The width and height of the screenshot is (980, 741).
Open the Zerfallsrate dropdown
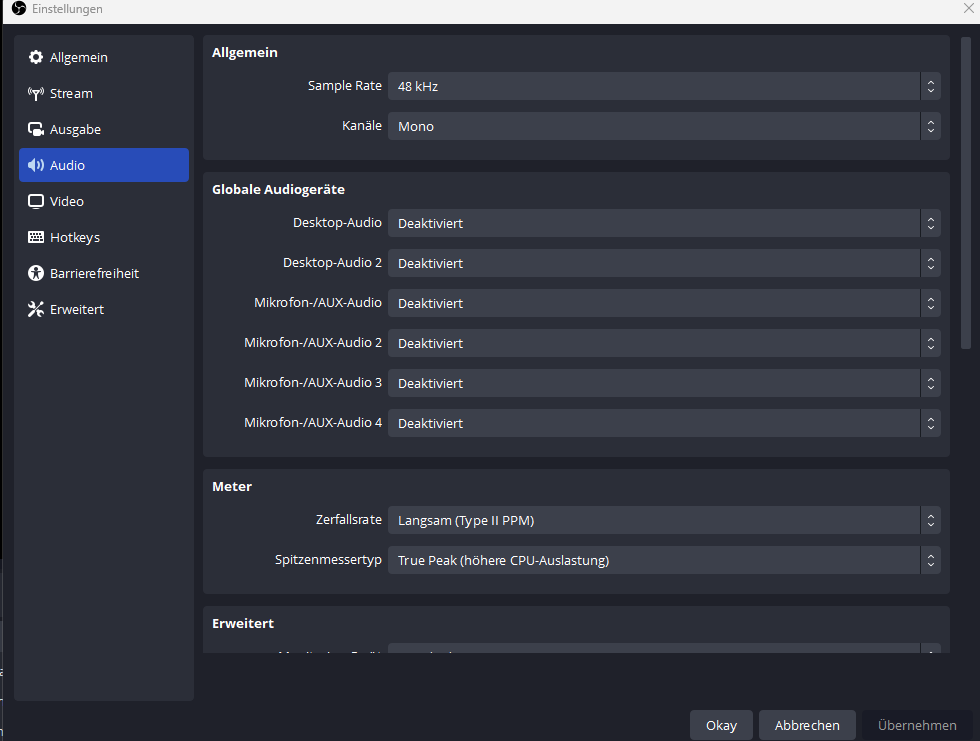click(x=663, y=520)
